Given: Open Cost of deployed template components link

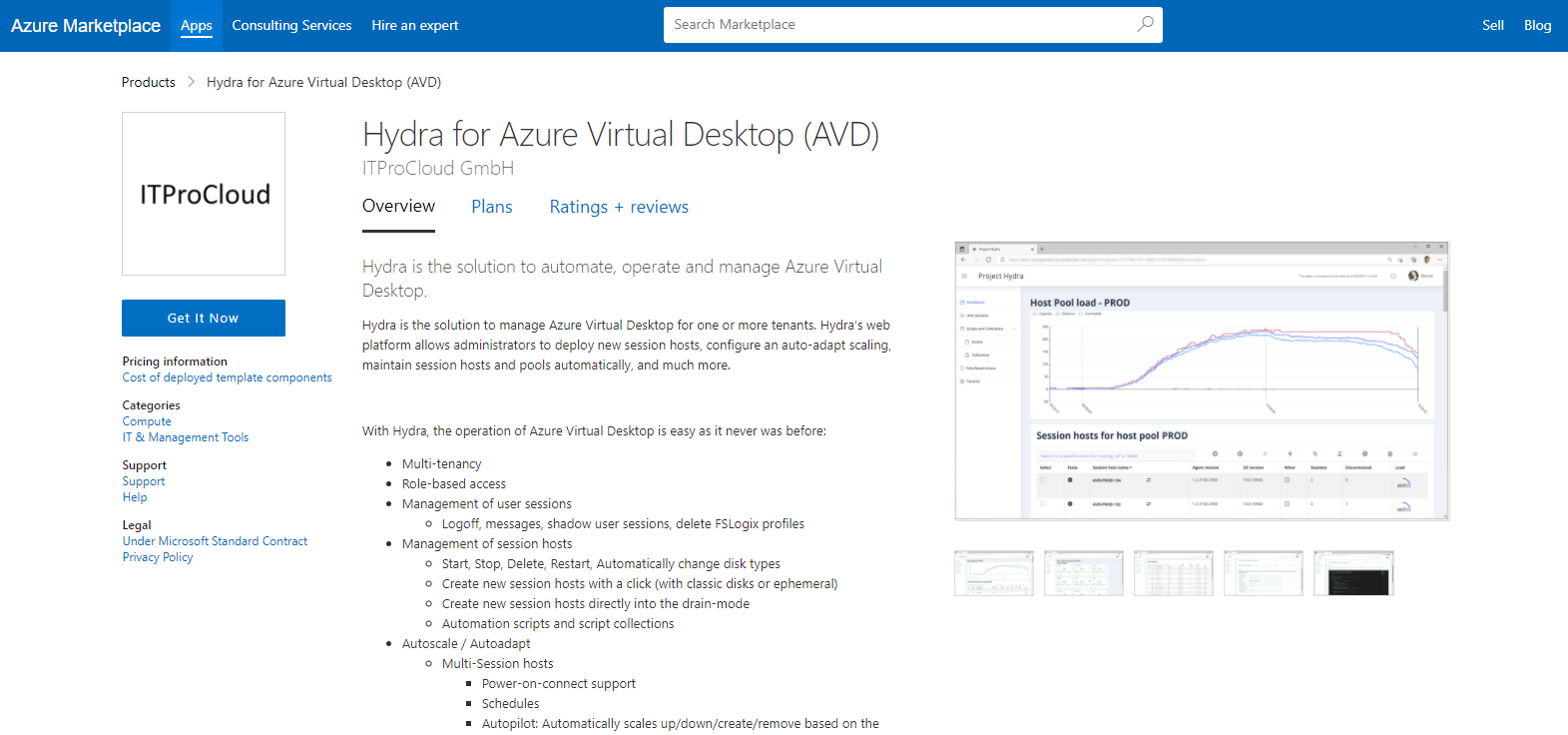Looking at the screenshot, I should (x=228, y=377).
